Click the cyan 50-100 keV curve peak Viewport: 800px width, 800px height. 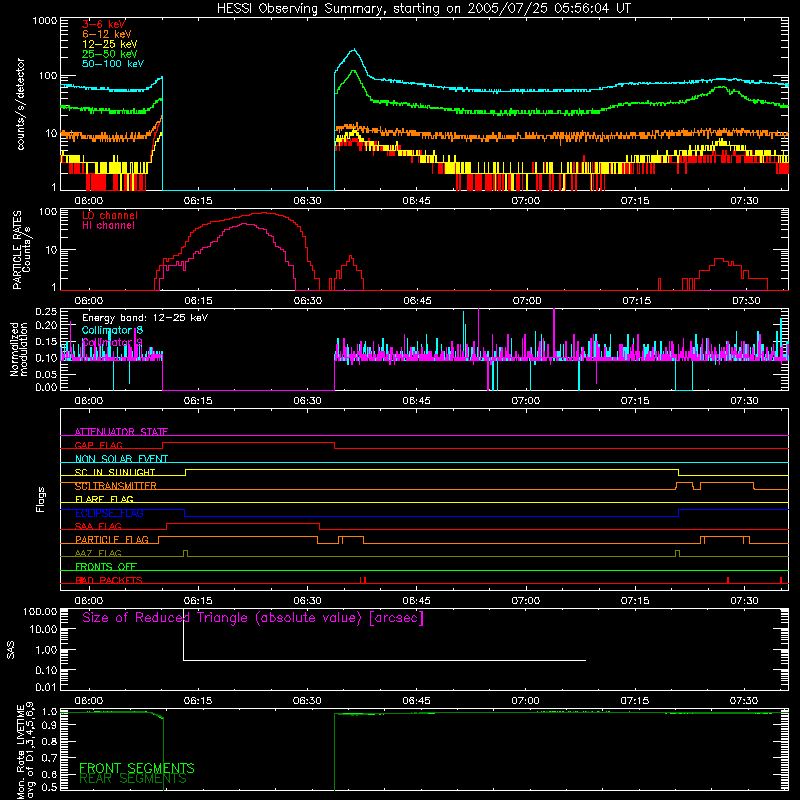point(354,50)
